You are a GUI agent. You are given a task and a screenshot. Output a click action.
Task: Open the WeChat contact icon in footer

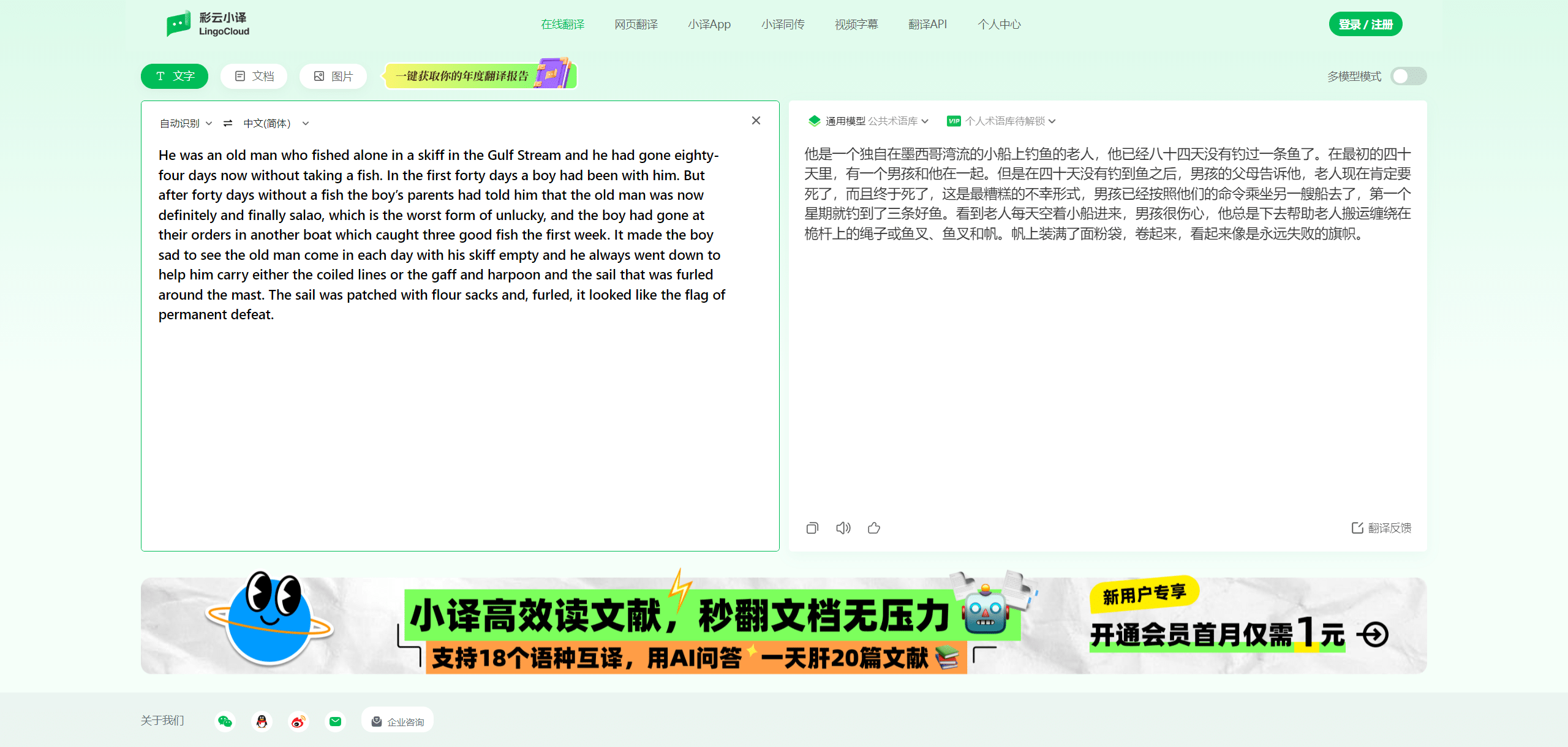(x=225, y=721)
